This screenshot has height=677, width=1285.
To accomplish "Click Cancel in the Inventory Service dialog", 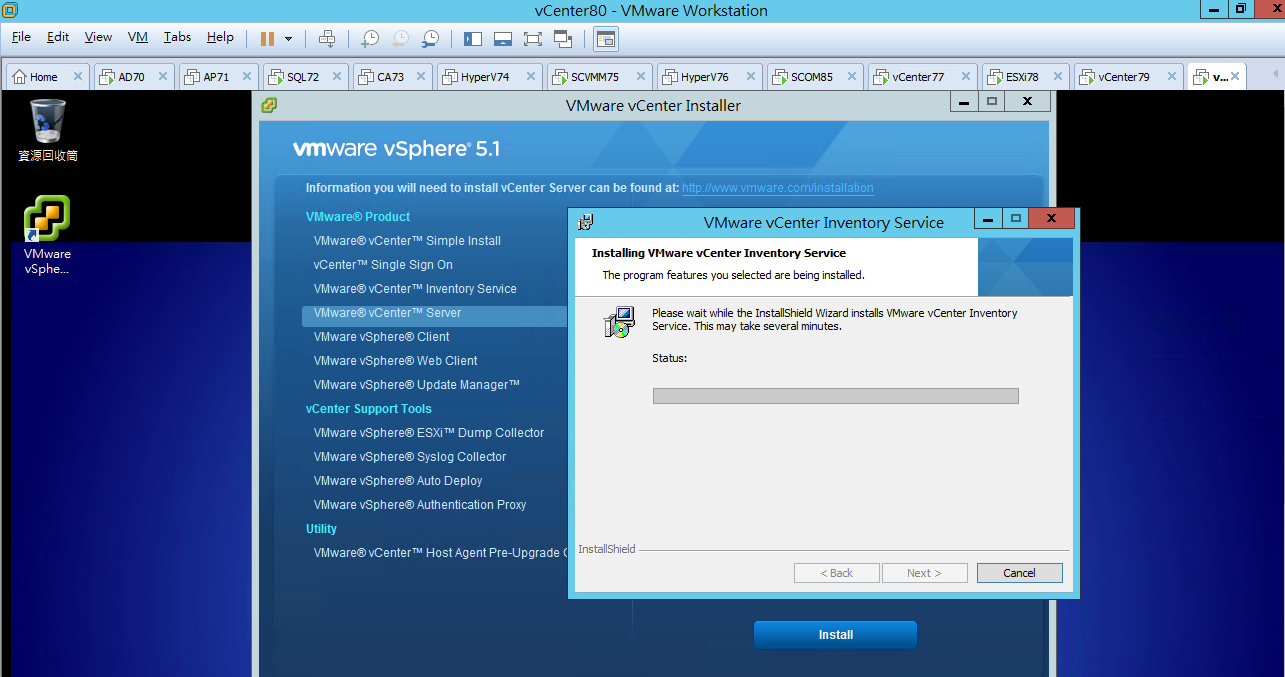I will pyautogui.click(x=1019, y=573).
